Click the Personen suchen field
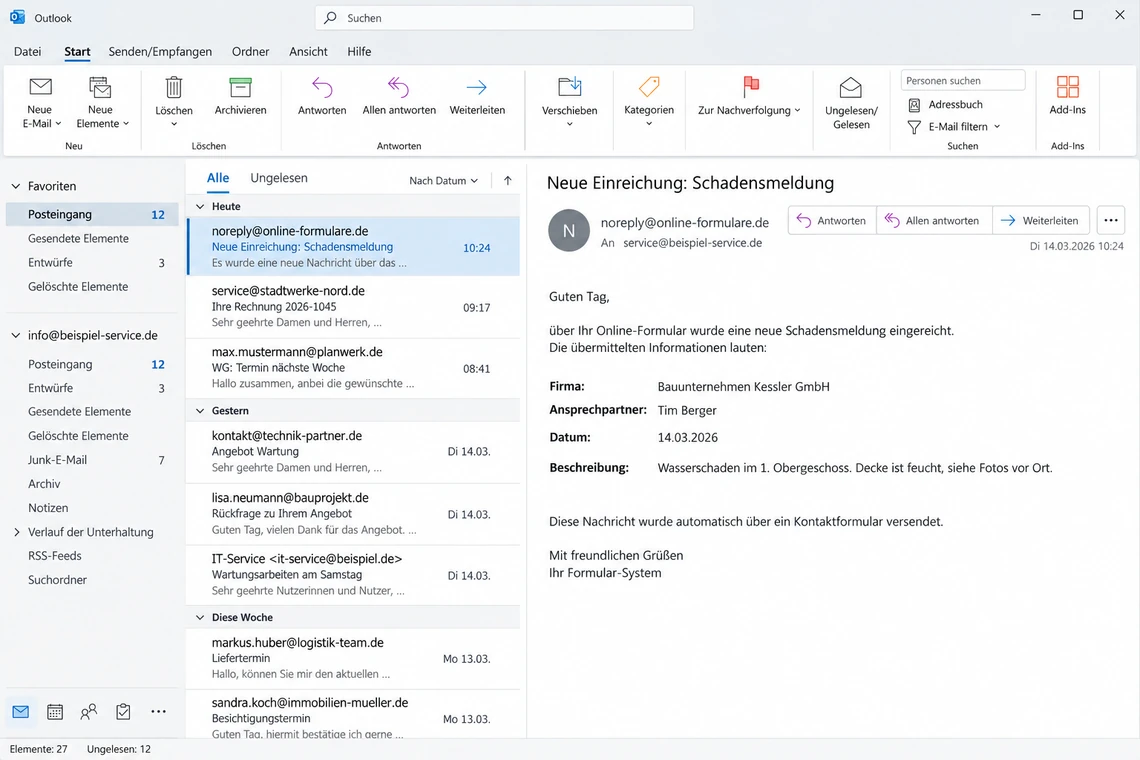This screenshot has height=760, width=1140. tap(963, 81)
